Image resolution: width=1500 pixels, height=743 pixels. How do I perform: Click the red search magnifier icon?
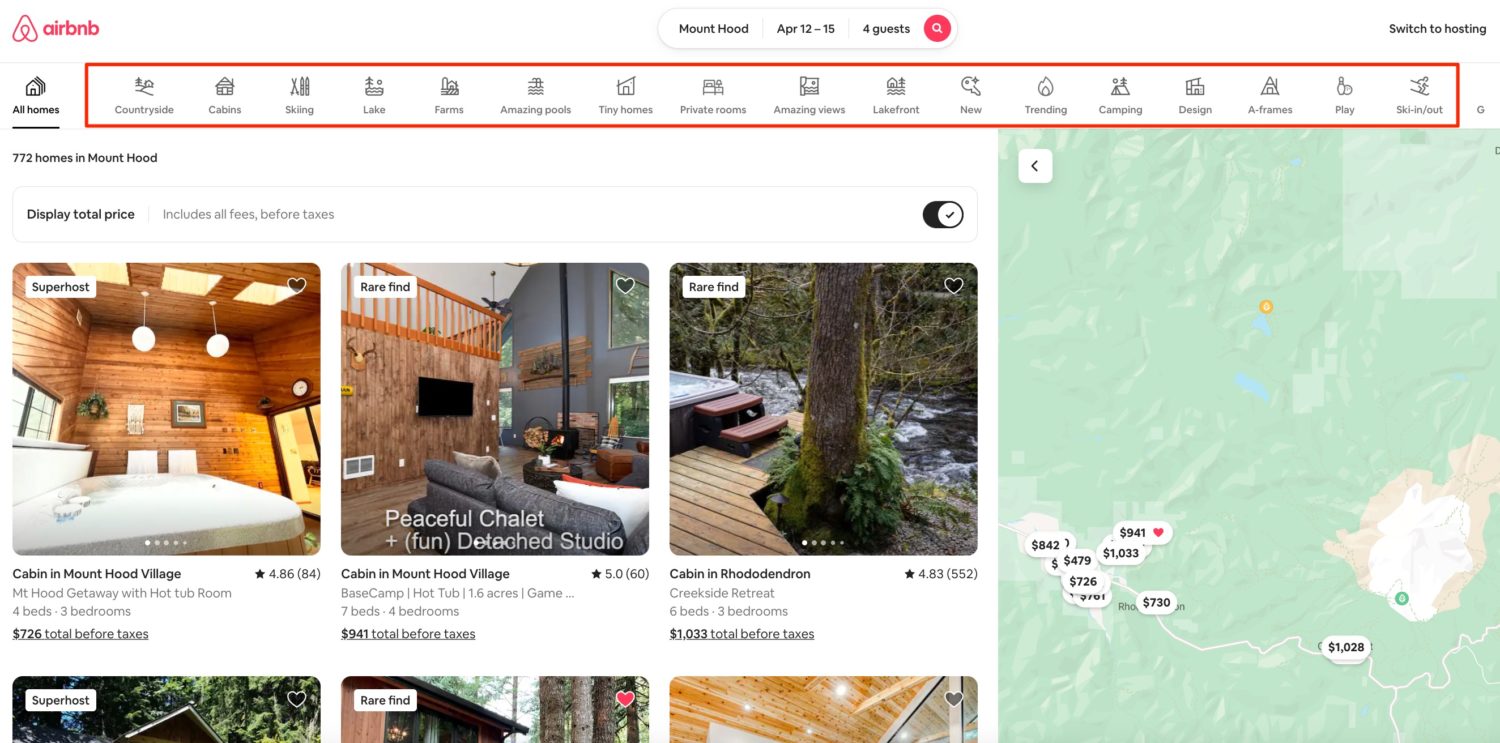[936, 28]
